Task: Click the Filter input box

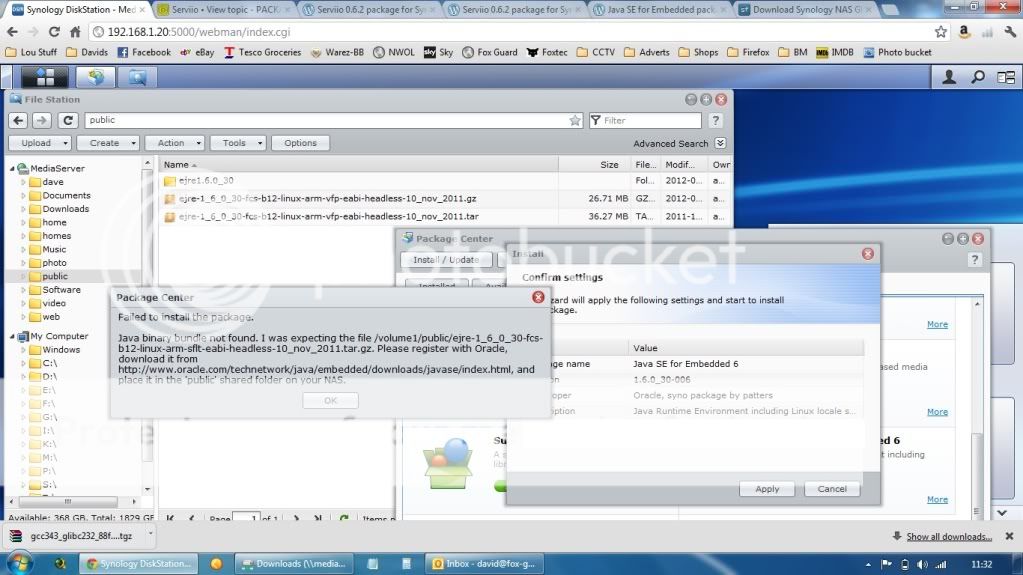Action: coord(646,120)
